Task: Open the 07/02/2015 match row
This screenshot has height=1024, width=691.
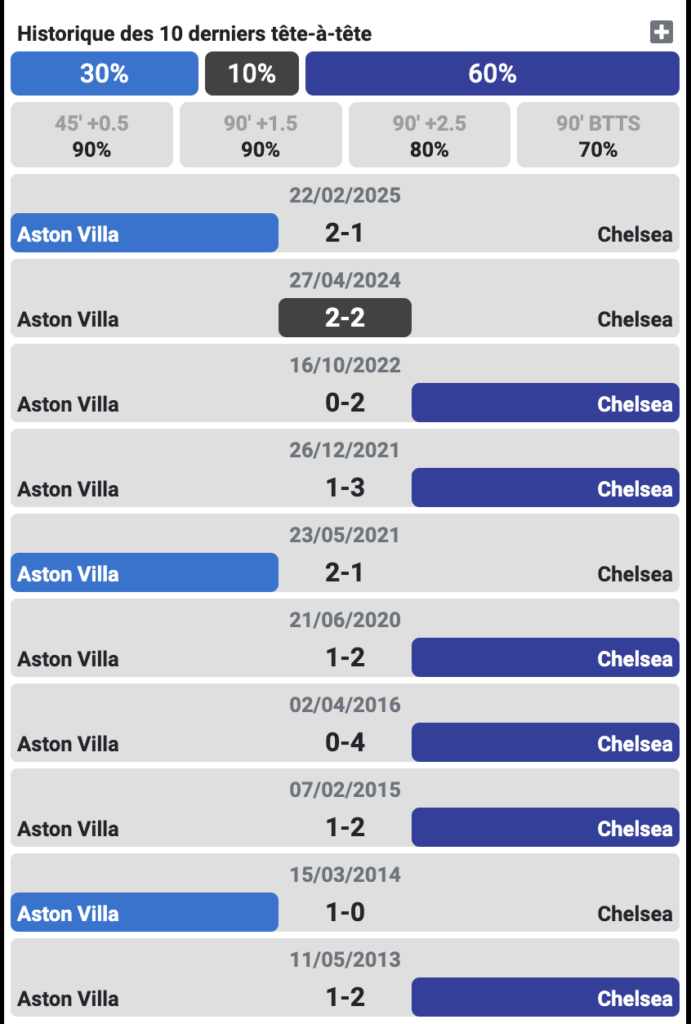Action: (x=344, y=812)
